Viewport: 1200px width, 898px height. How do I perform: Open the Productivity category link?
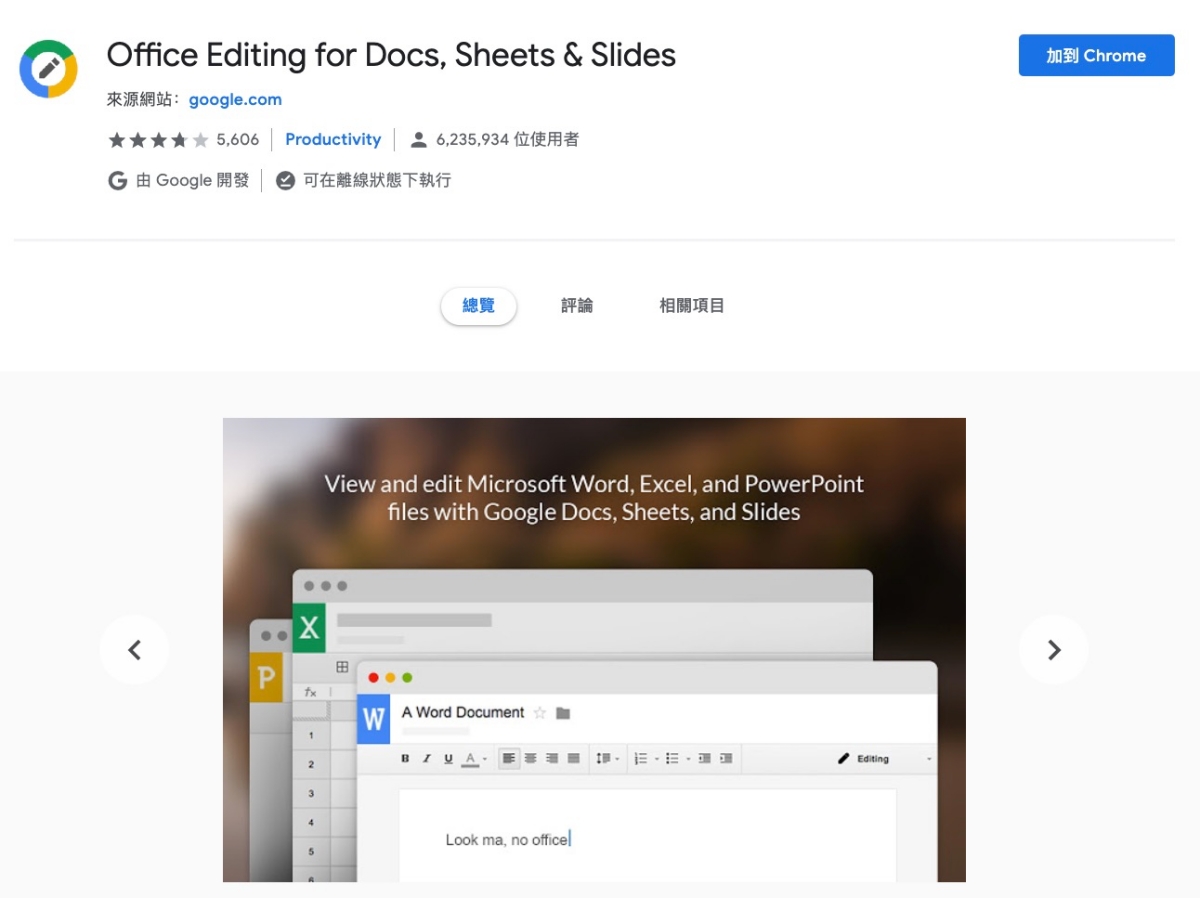pos(333,140)
